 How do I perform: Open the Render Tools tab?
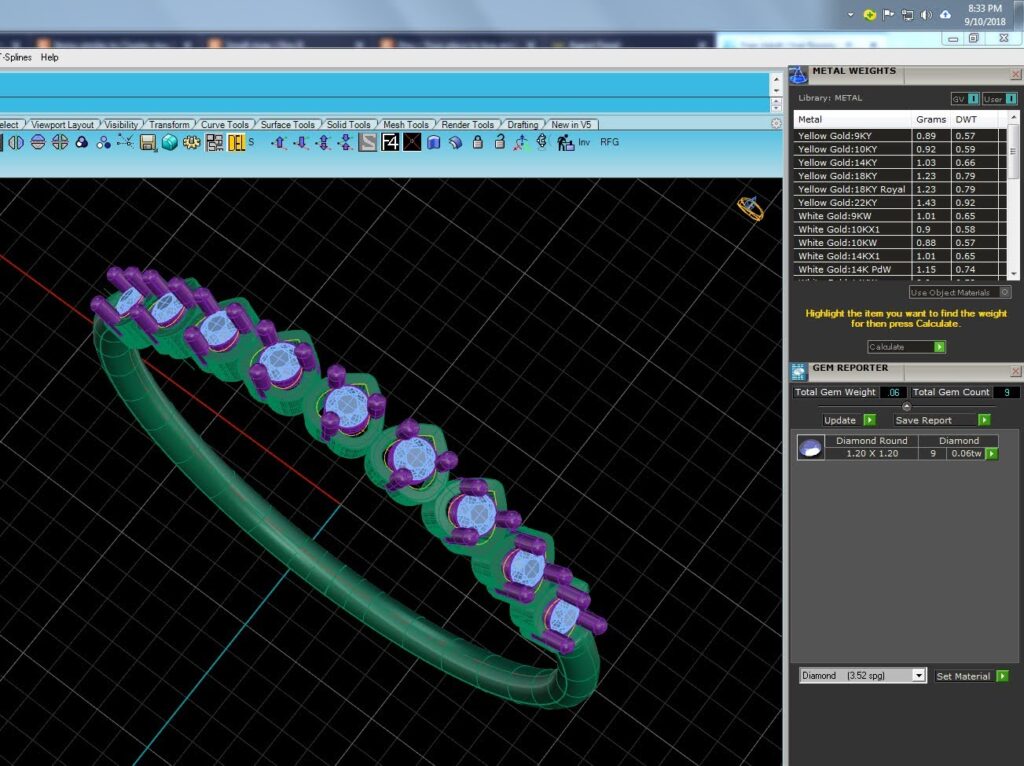point(468,124)
